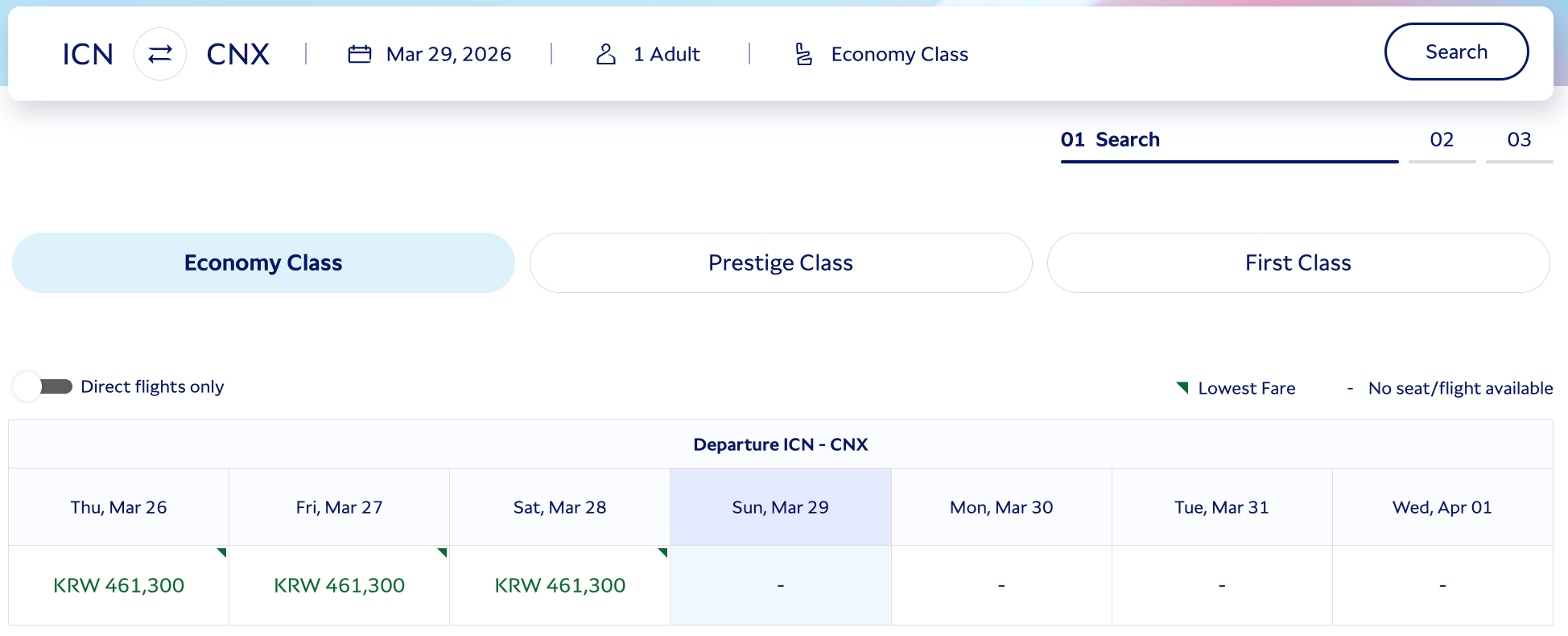This screenshot has height=636, width=1568.
Task: Swap ICN and CNX with the arrows icon
Action: (159, 53)
